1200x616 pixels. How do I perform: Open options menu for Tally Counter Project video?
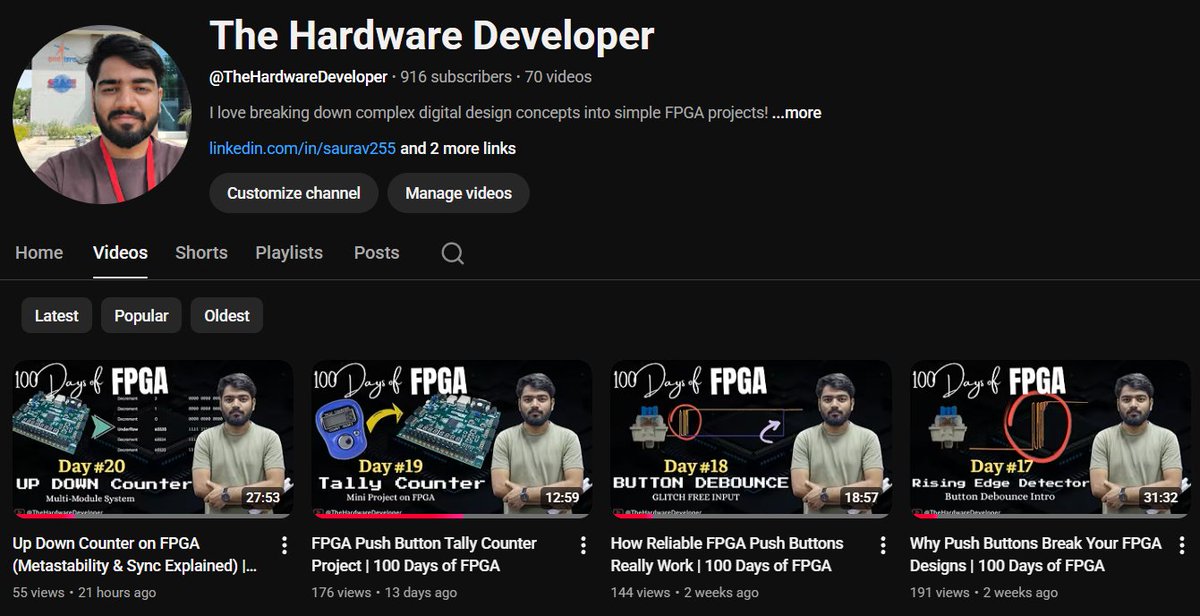[583, 545]
